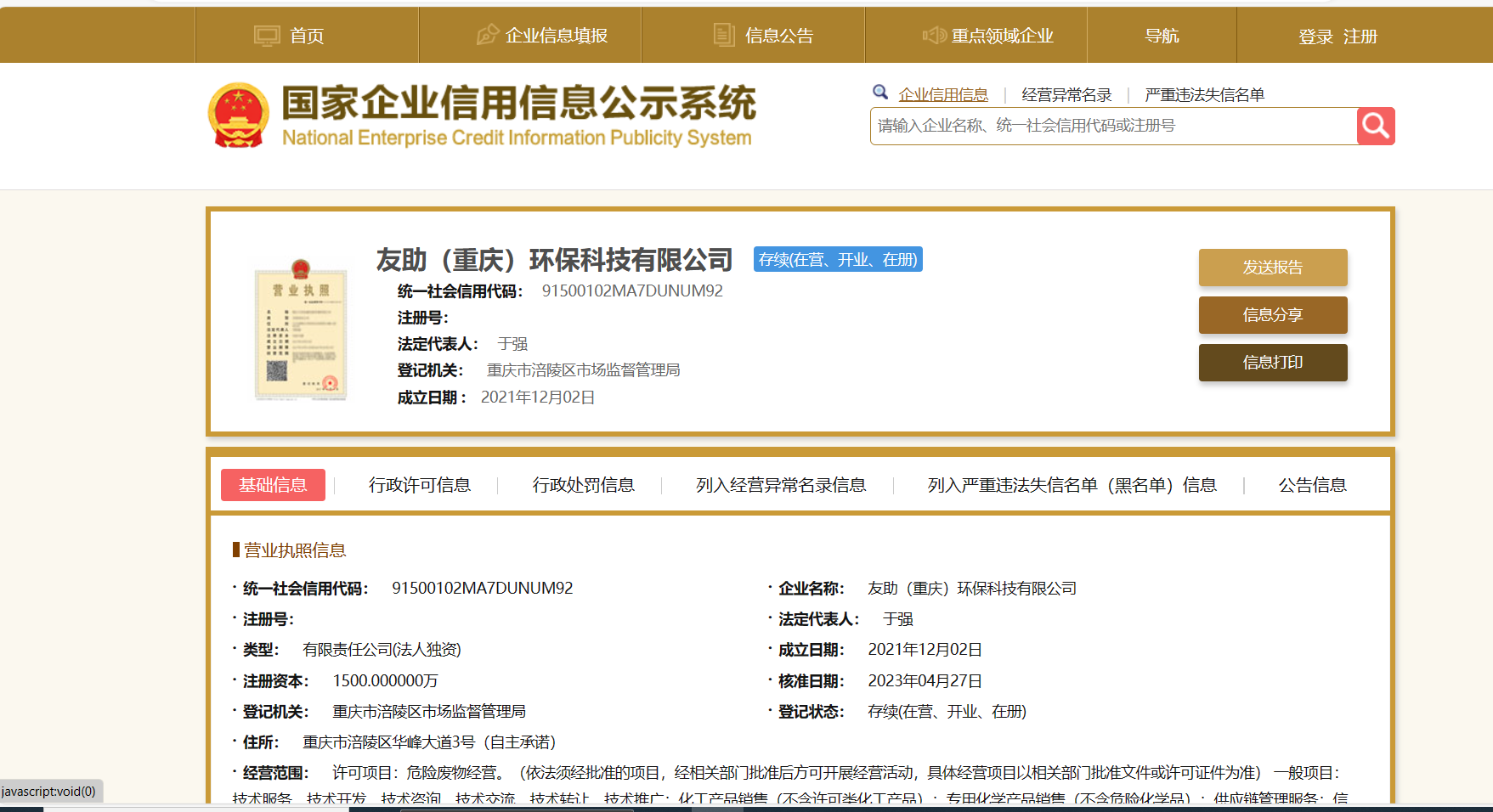Screen dimensions: 1493x812
Task: Select 严重违法失信名单 search category
Action: tap(1204, 94)
